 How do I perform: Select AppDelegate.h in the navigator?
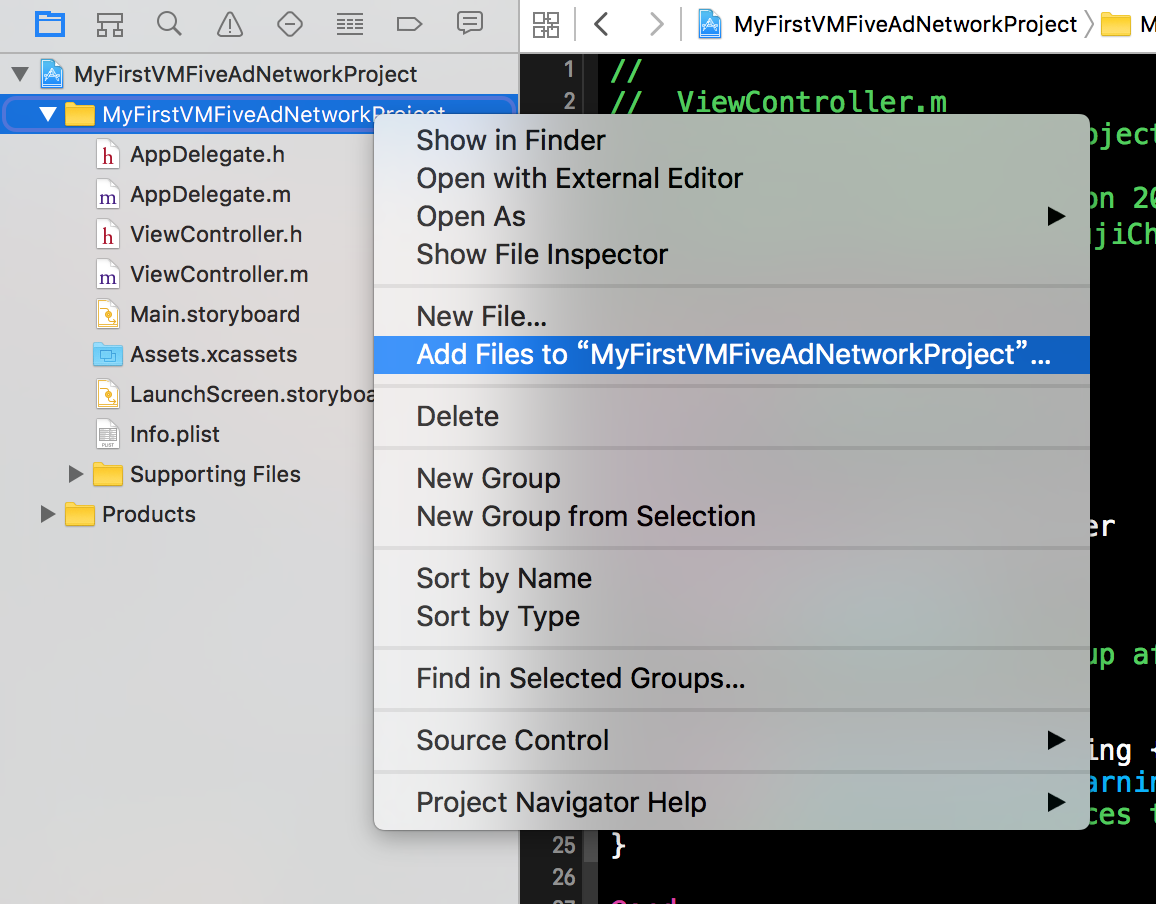(x=207, y=155)
